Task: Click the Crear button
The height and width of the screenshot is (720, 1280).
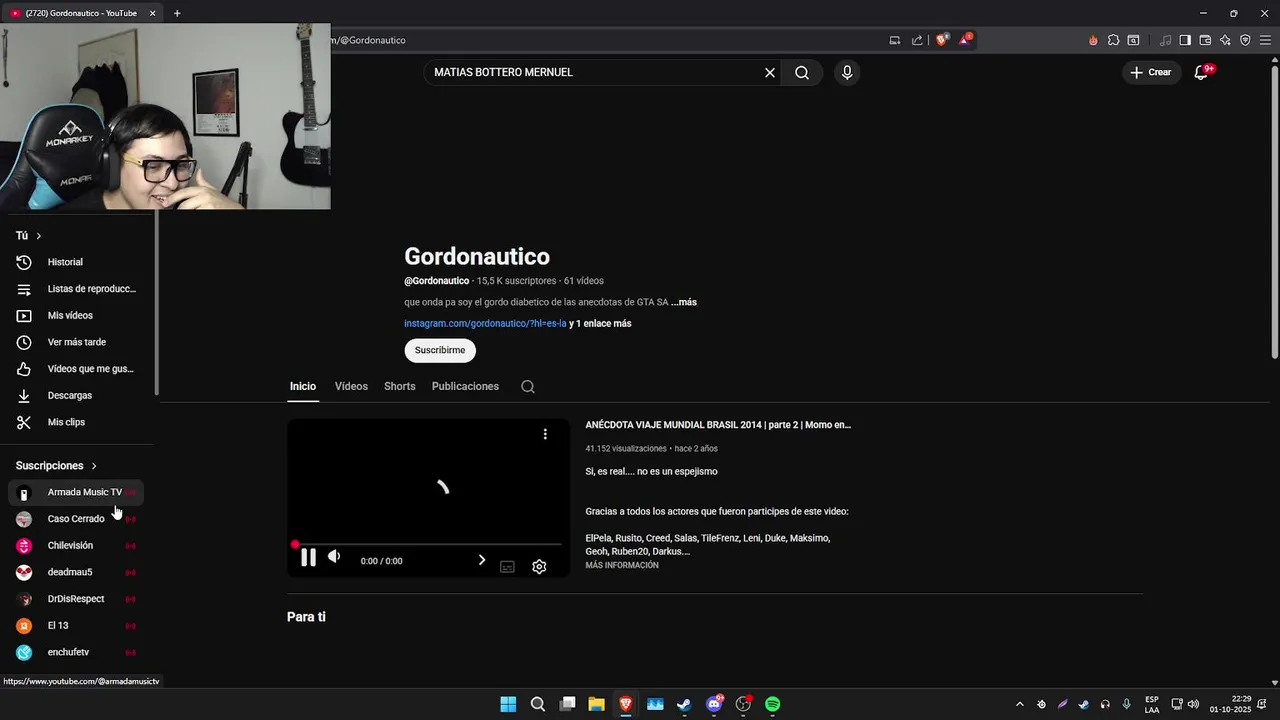Action: pyautogui.click(x=1150, y=72)
